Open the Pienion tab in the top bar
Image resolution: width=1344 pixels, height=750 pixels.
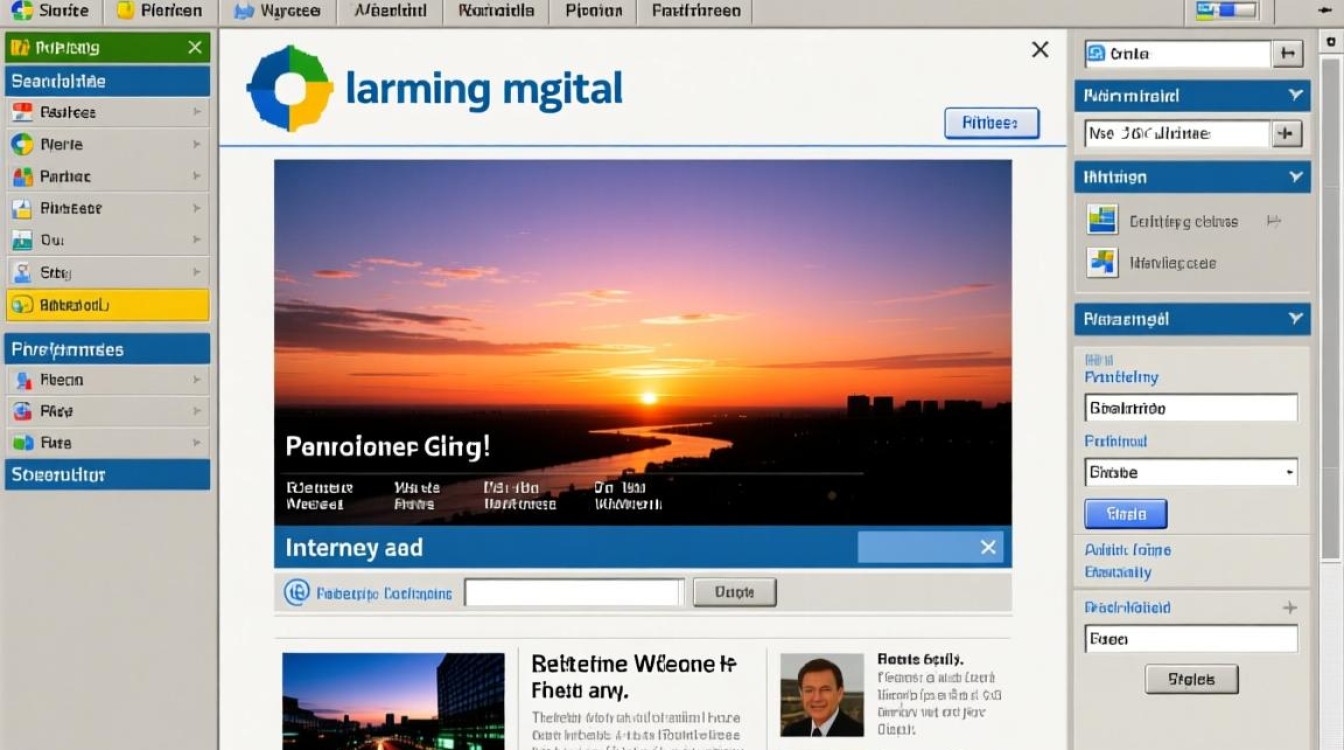click(x=594, y=11)
